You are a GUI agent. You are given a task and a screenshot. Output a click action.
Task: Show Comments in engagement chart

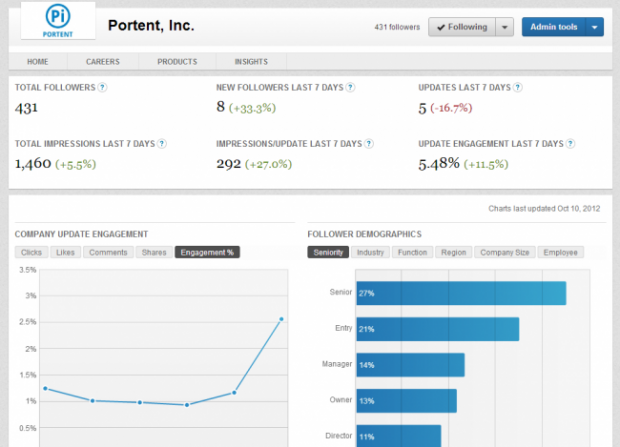tap(108, 252)
